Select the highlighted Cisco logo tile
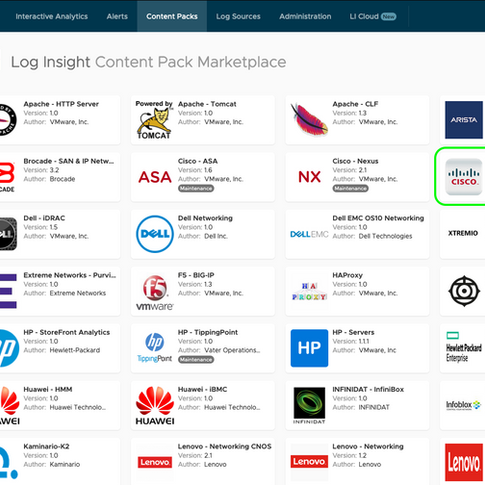 point(464,177)
